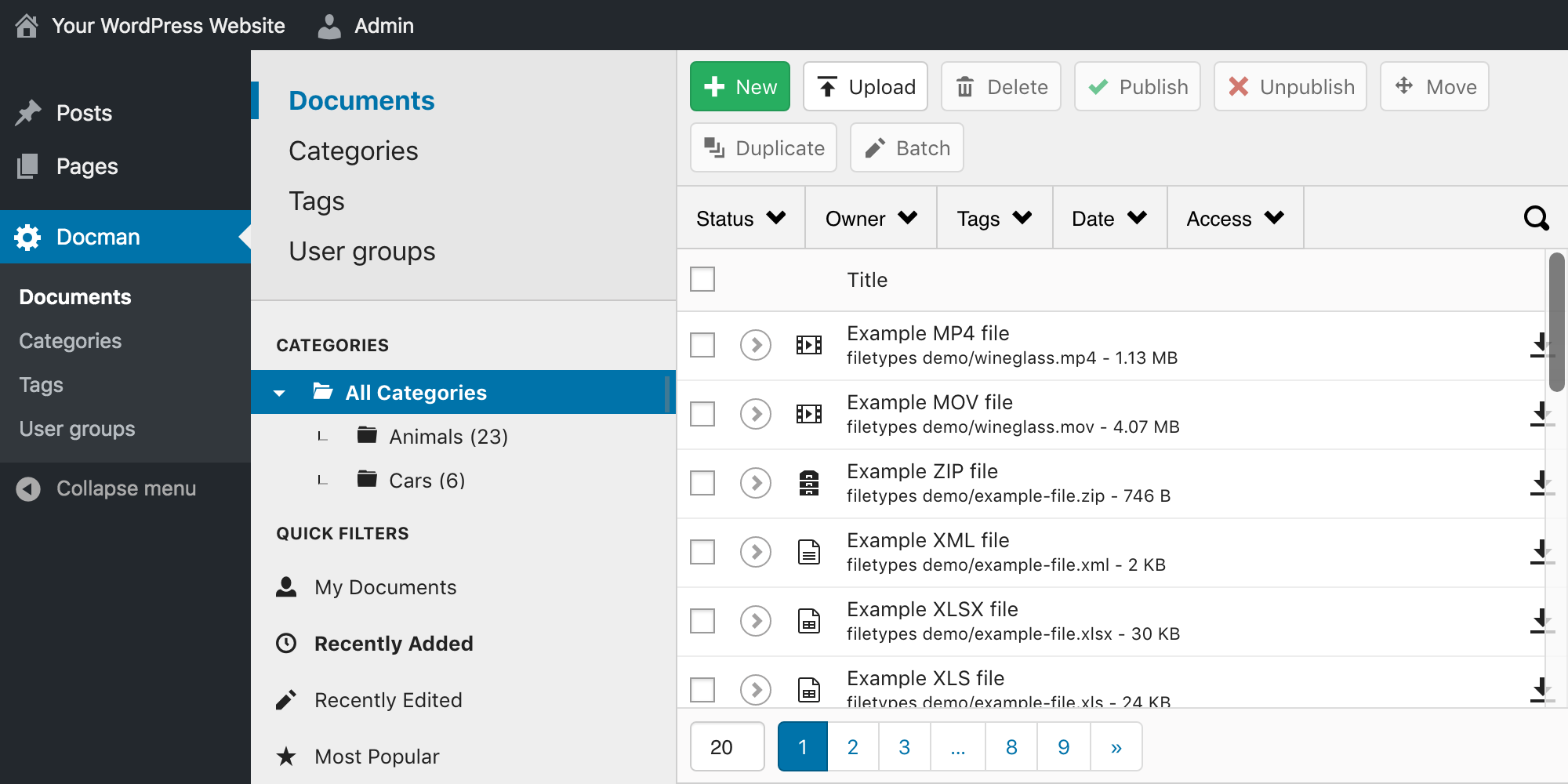This screenshot has width=1568, height=784.
Task: Click the home icon in admin bar
Action: [27, 26]
